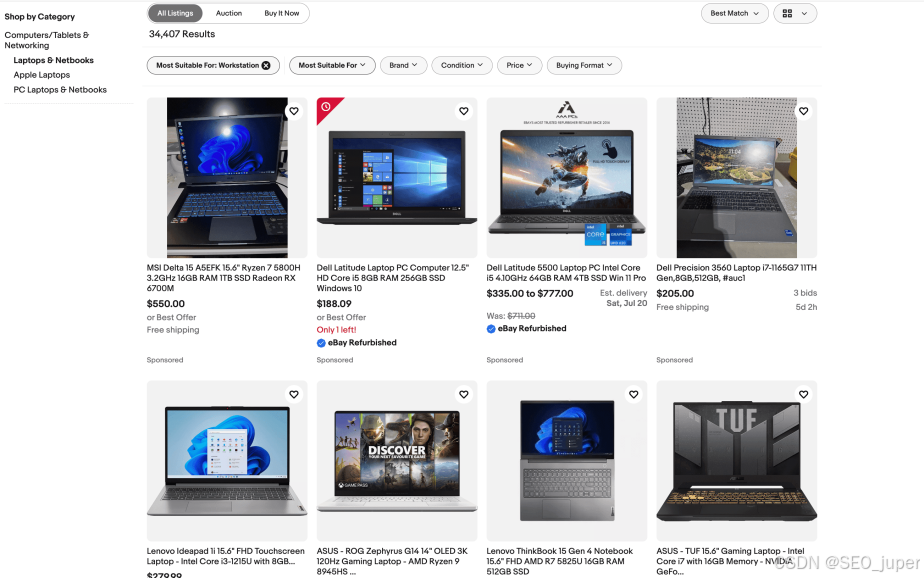Save Dell Precision 3560 listing with heart

pos(803,111)
